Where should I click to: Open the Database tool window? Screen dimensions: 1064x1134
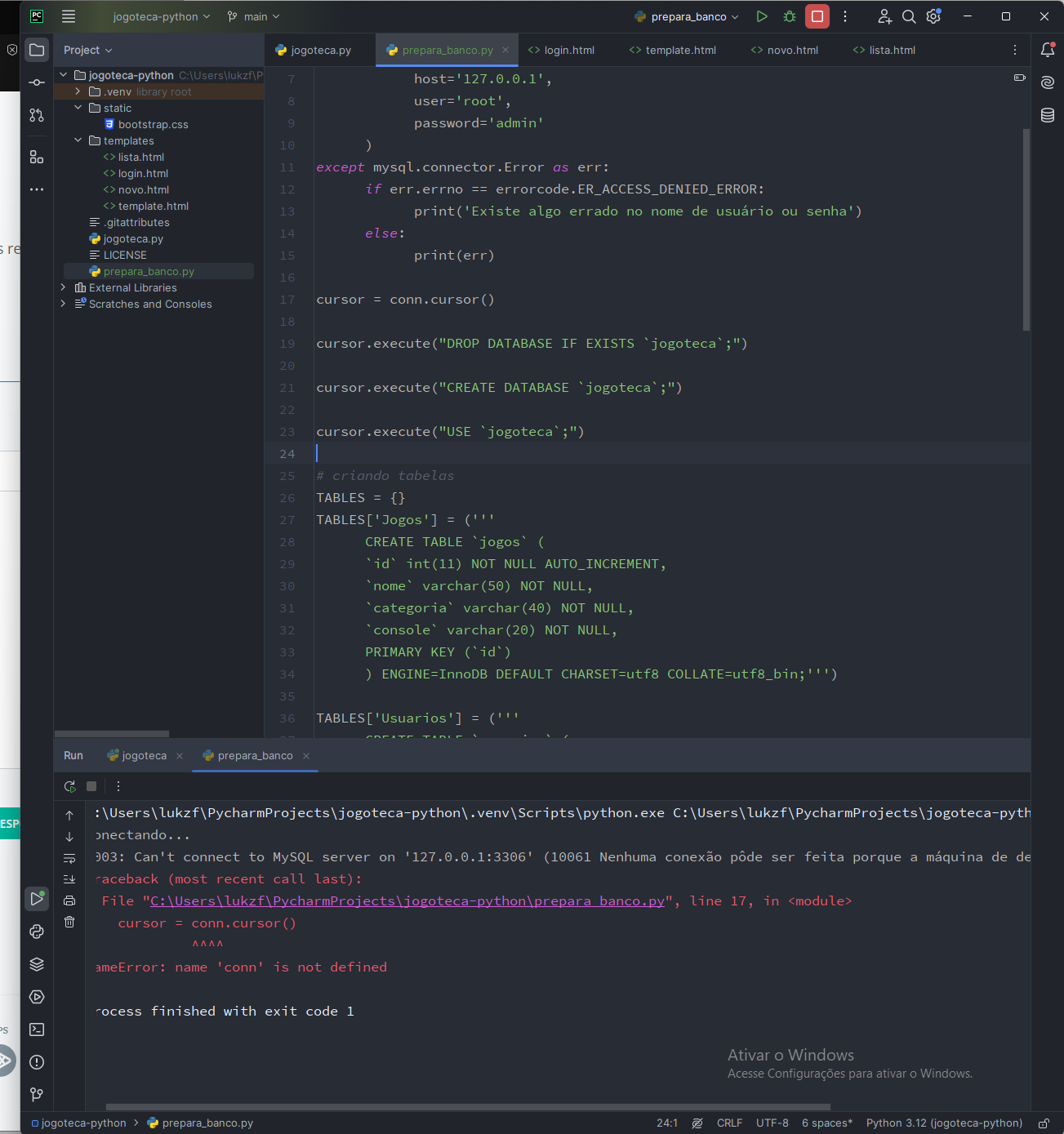pyautogui.click(x=1048, y=115)
